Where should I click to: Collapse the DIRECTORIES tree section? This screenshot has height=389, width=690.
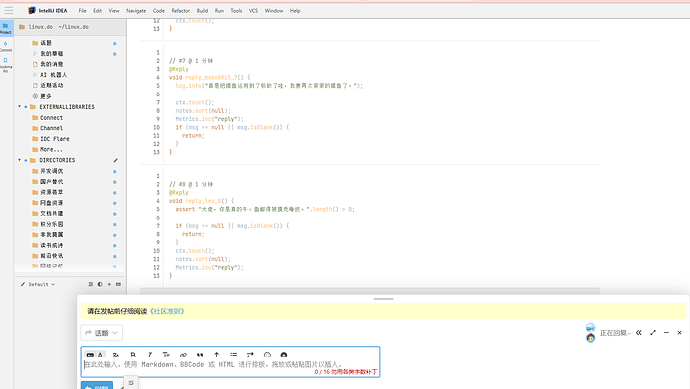click(19, 160)
